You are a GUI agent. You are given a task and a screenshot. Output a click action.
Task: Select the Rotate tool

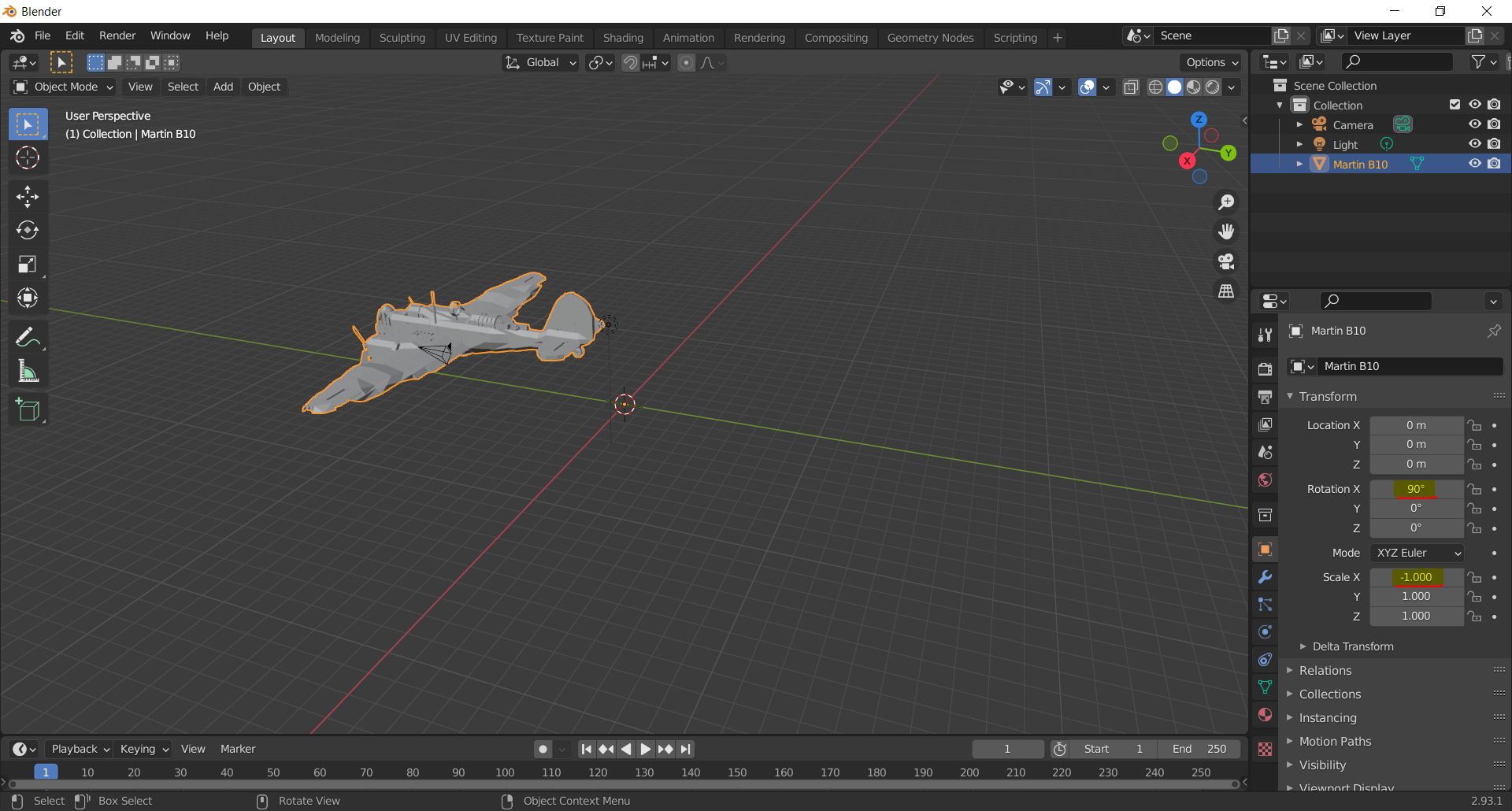click(28, 230)
